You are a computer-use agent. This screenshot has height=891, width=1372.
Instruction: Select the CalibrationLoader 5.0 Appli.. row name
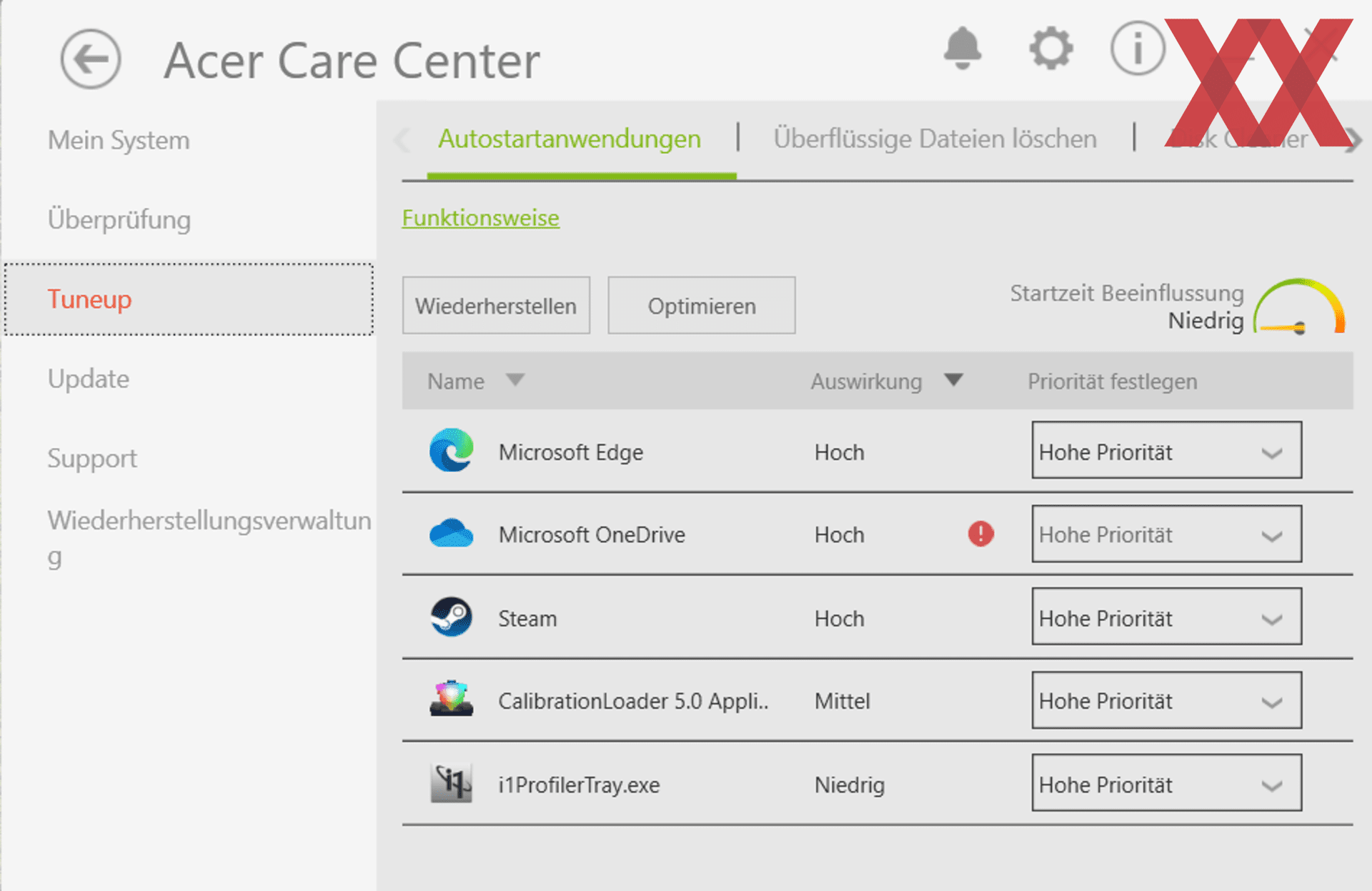coord(633,701)
